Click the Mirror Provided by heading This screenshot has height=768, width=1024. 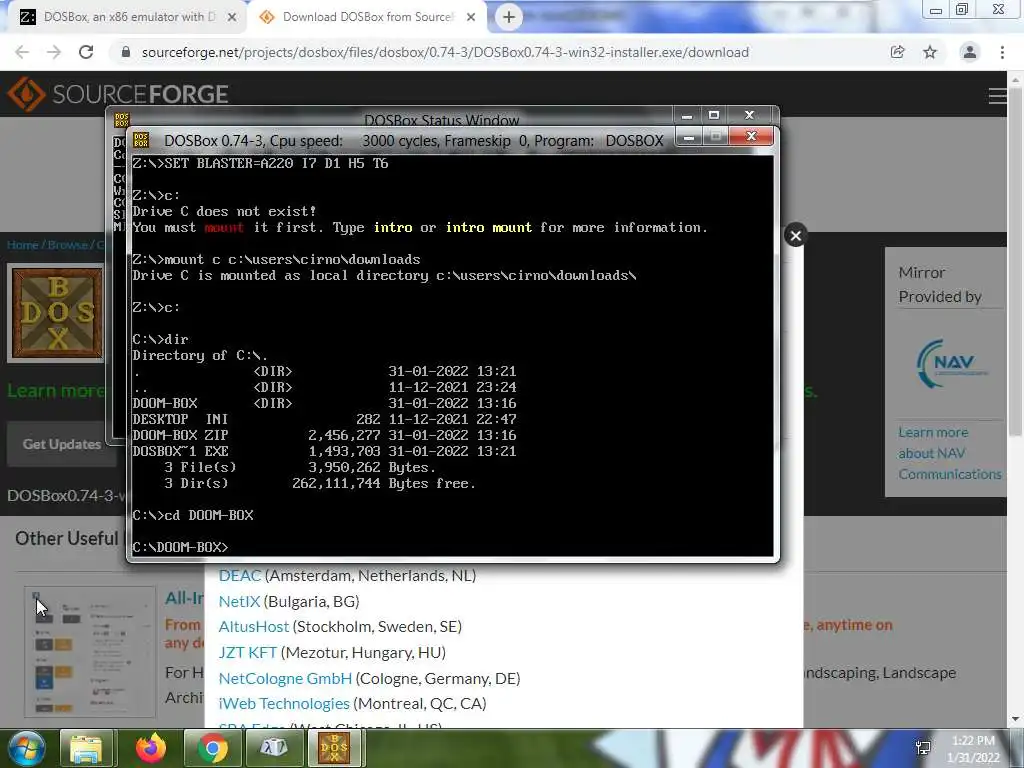[x=940, y=285]
